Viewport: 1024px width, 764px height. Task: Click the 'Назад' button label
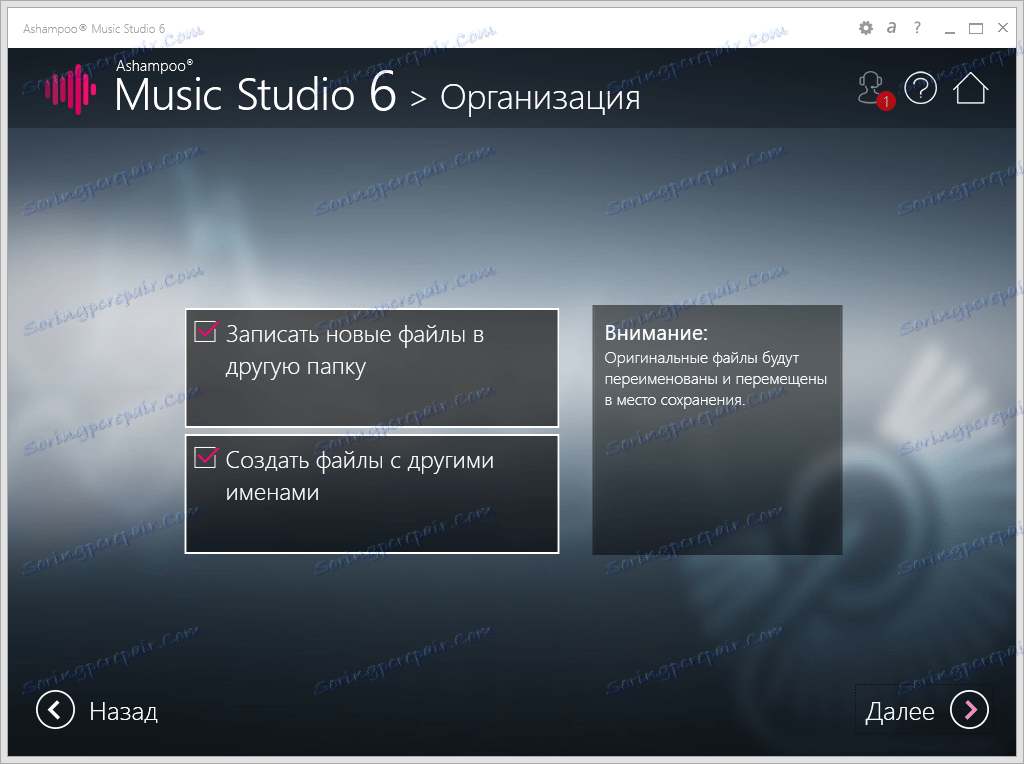123,711
